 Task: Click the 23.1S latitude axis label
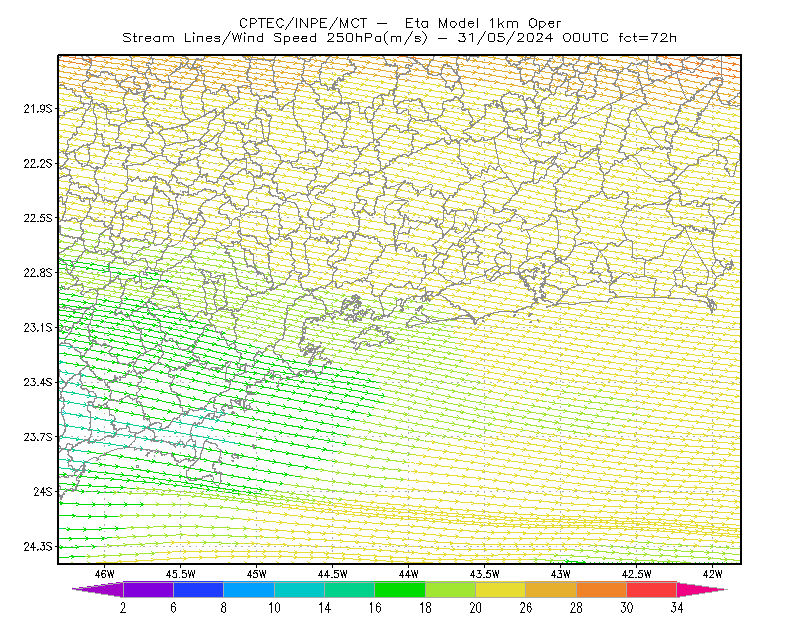(38, 327)
